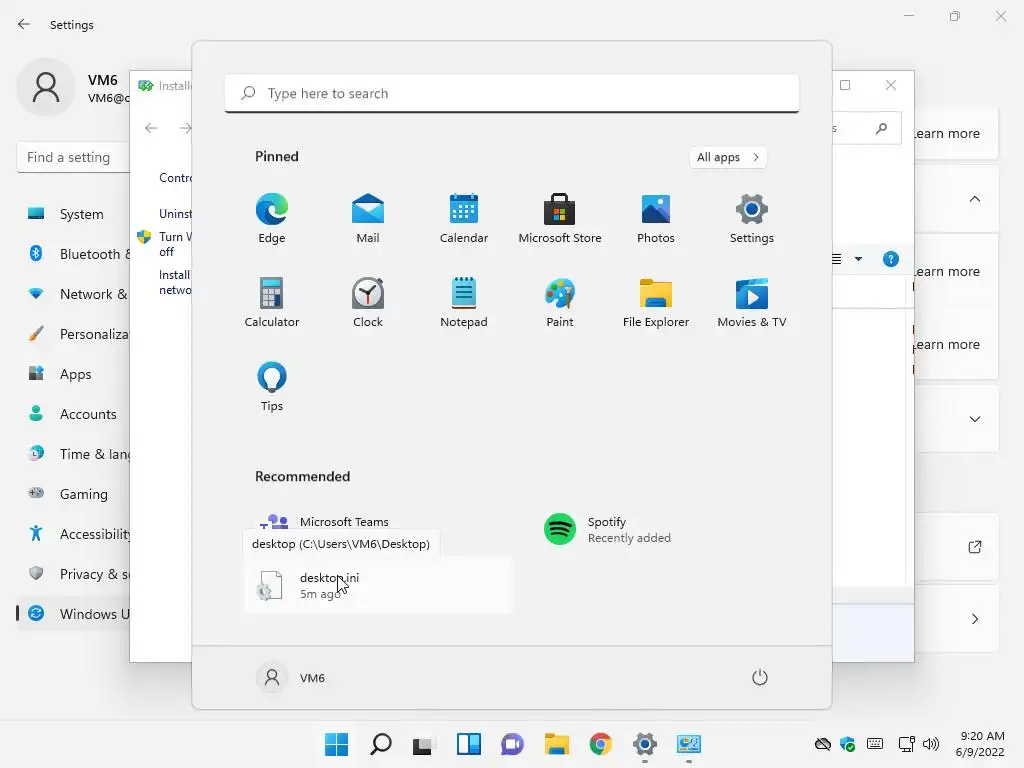This screenshot has width=1024, height=768.
Task: Open Notepad from pinned apps
Action: (464, 302)
